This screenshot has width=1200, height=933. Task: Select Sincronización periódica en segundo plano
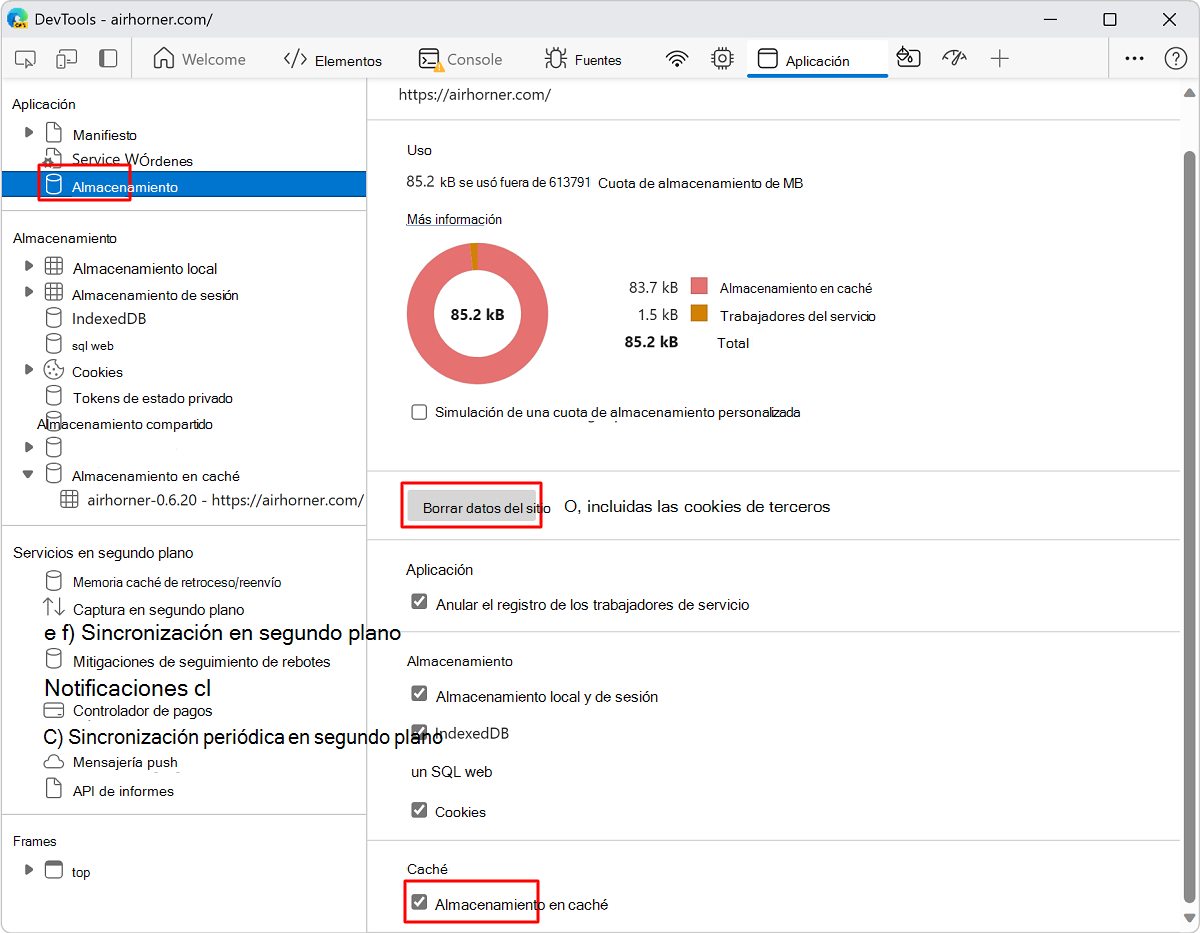(243, 738)
